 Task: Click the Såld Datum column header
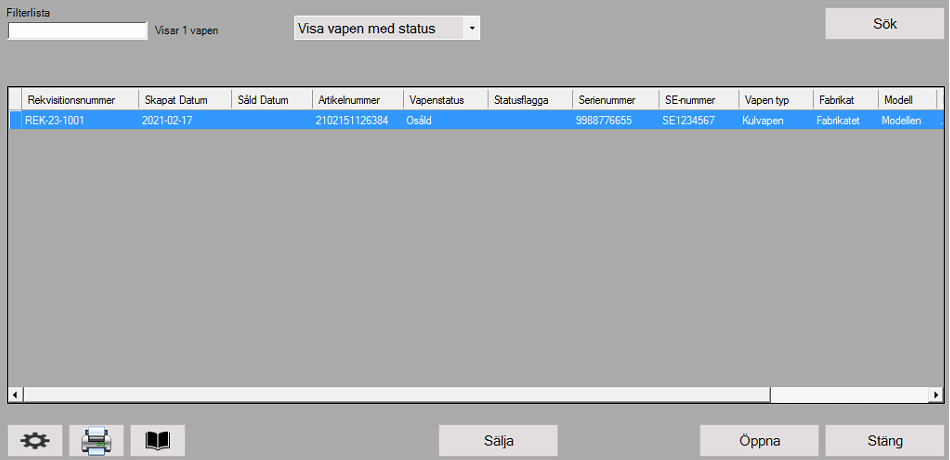pos(271,100)
